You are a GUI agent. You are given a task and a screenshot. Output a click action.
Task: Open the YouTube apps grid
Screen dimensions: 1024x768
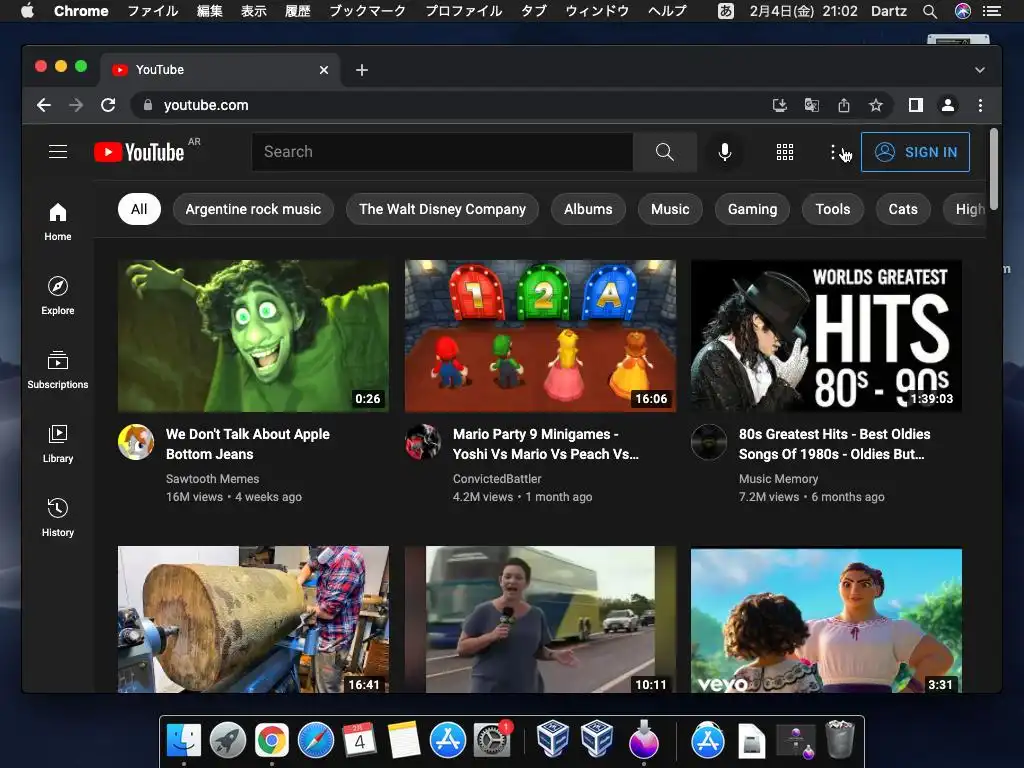pyautogui.click(x=784, y=152)
